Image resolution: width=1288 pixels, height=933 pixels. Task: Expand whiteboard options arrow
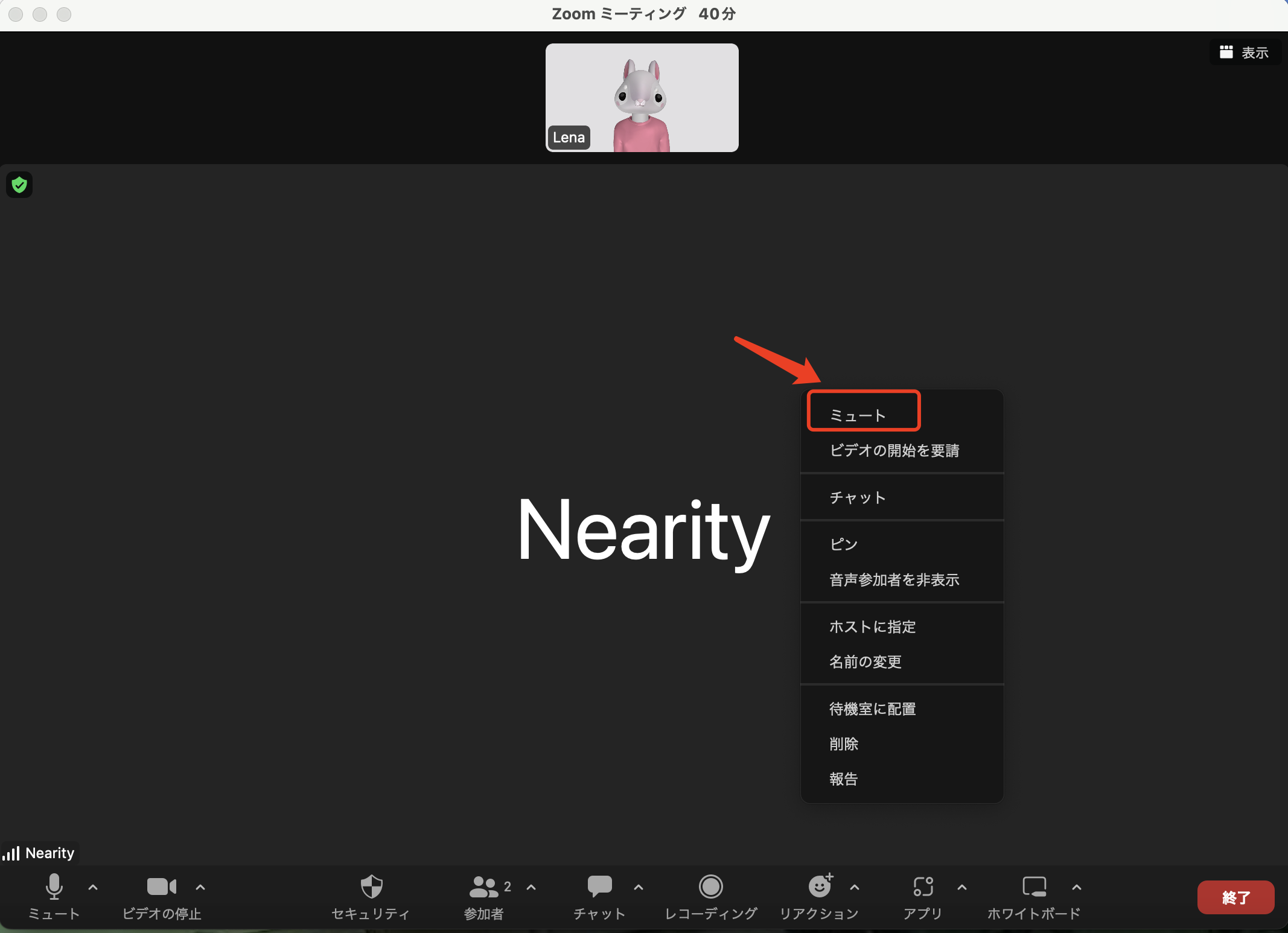pyautogui.click(x=1077, y=887)
